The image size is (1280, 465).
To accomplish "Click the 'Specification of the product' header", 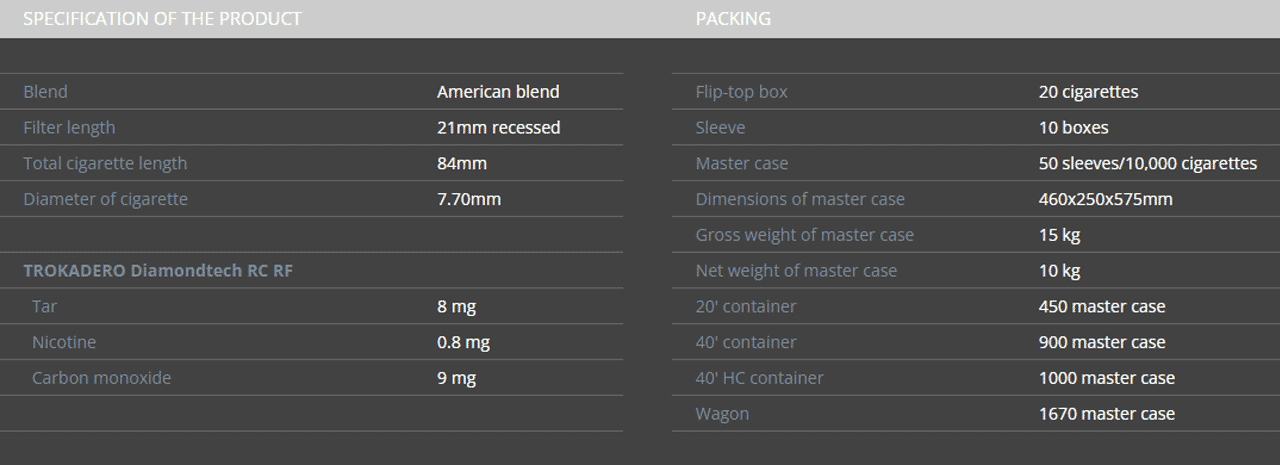I will point(162,18).
